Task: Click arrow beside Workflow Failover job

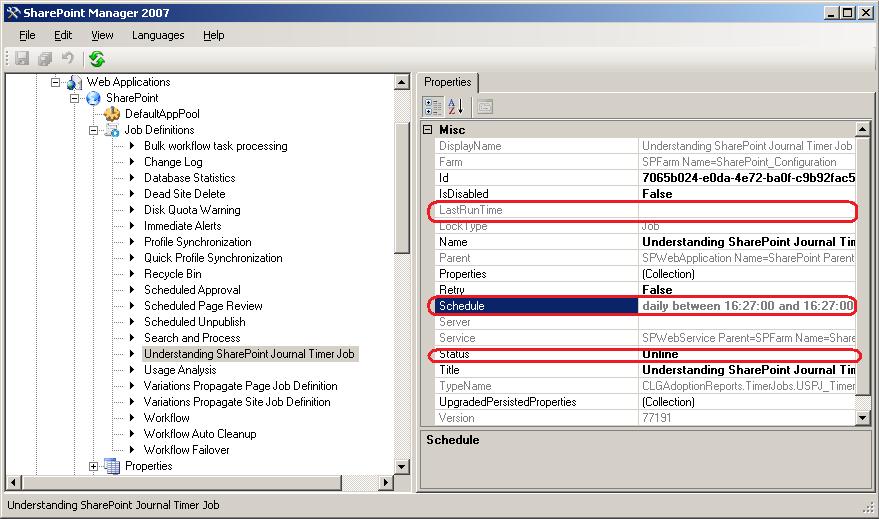Action: [x=132, y=450]
